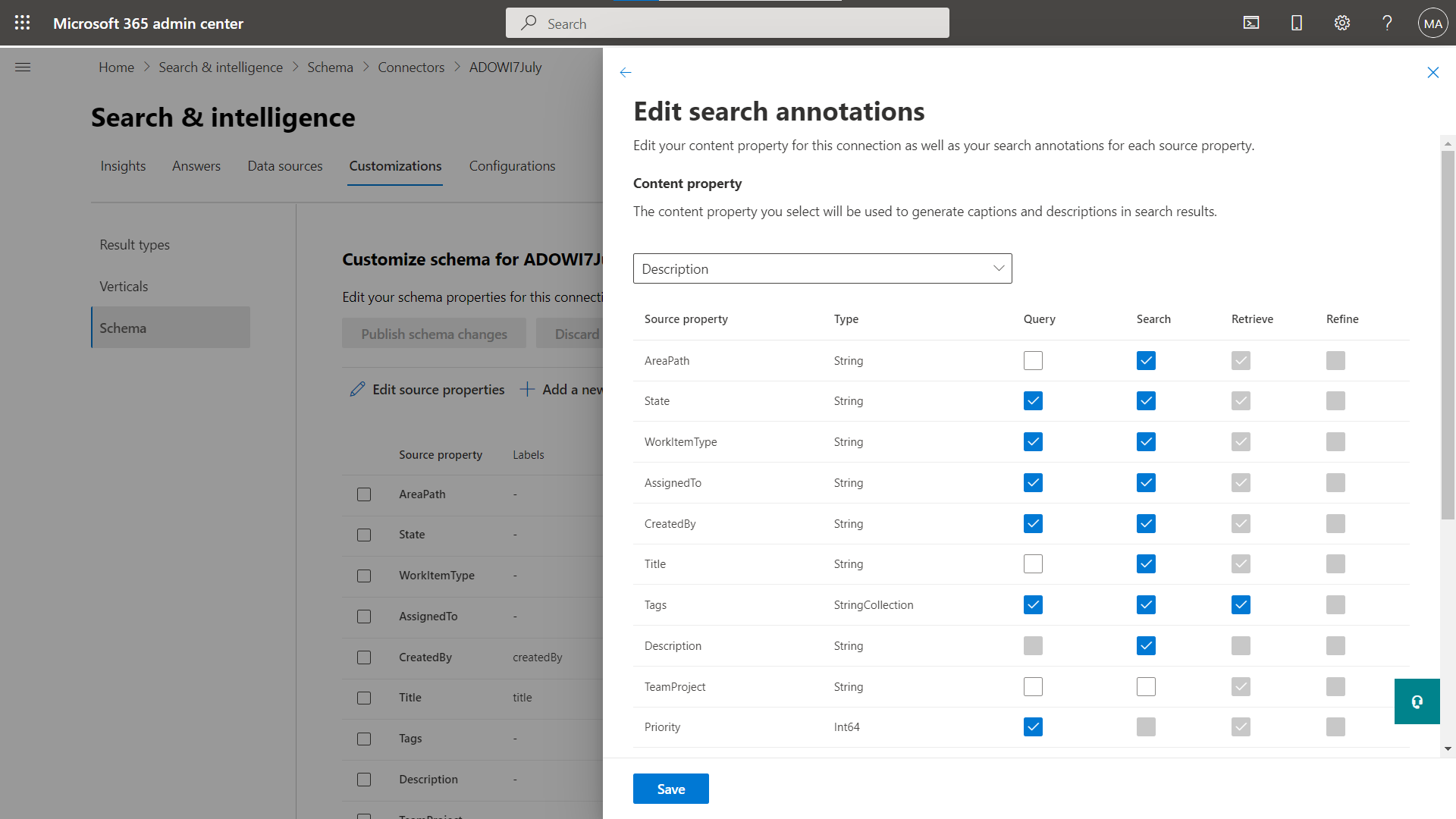The height and width of the screenshot is (819, 1456).
Task: Click the Add a new property icon
Action: [x=527, y=389]
